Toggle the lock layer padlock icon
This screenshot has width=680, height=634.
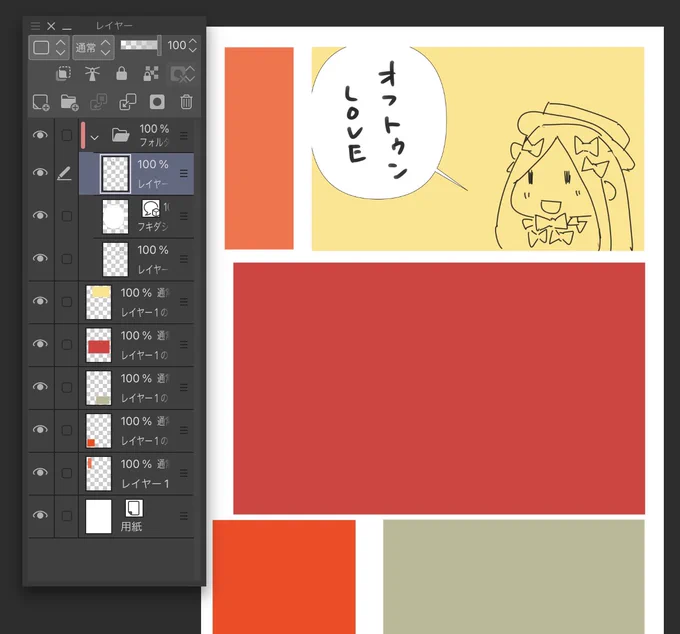[122, 73]
